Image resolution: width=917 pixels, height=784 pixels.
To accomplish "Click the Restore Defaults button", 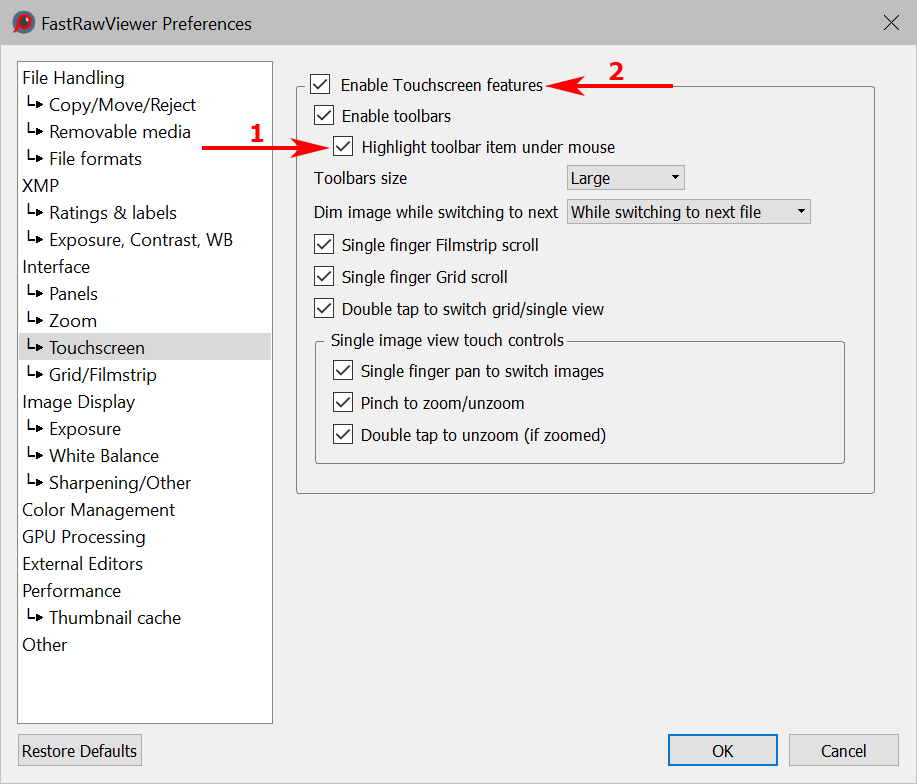I will (80, 751).
